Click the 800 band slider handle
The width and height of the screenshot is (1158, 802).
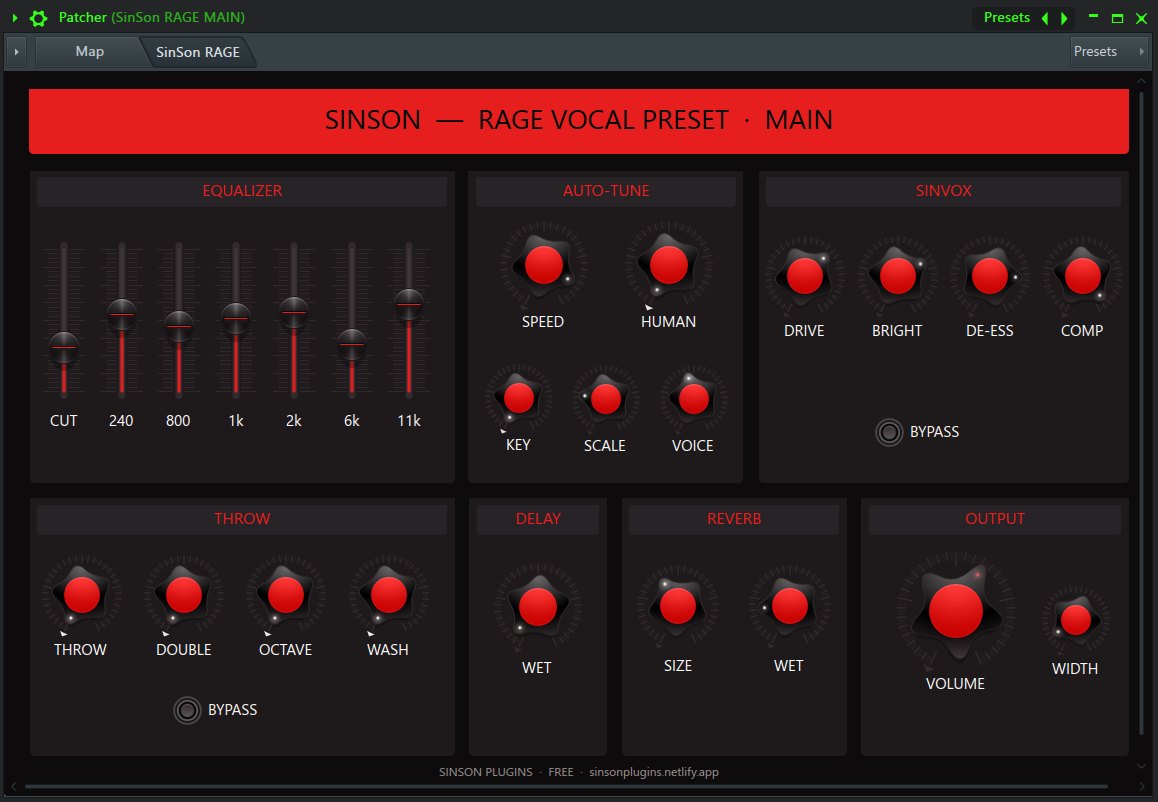click(x=179, y=326)
